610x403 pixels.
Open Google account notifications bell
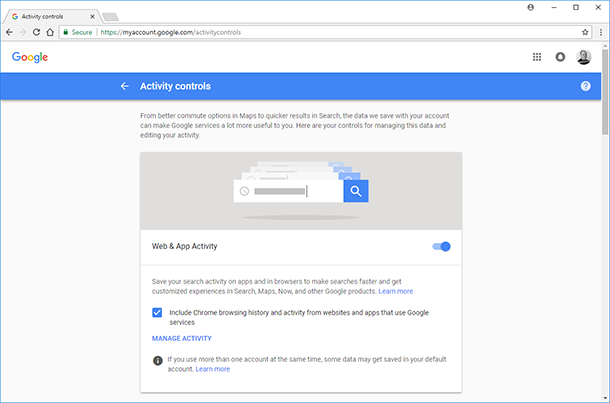(560, 57)
